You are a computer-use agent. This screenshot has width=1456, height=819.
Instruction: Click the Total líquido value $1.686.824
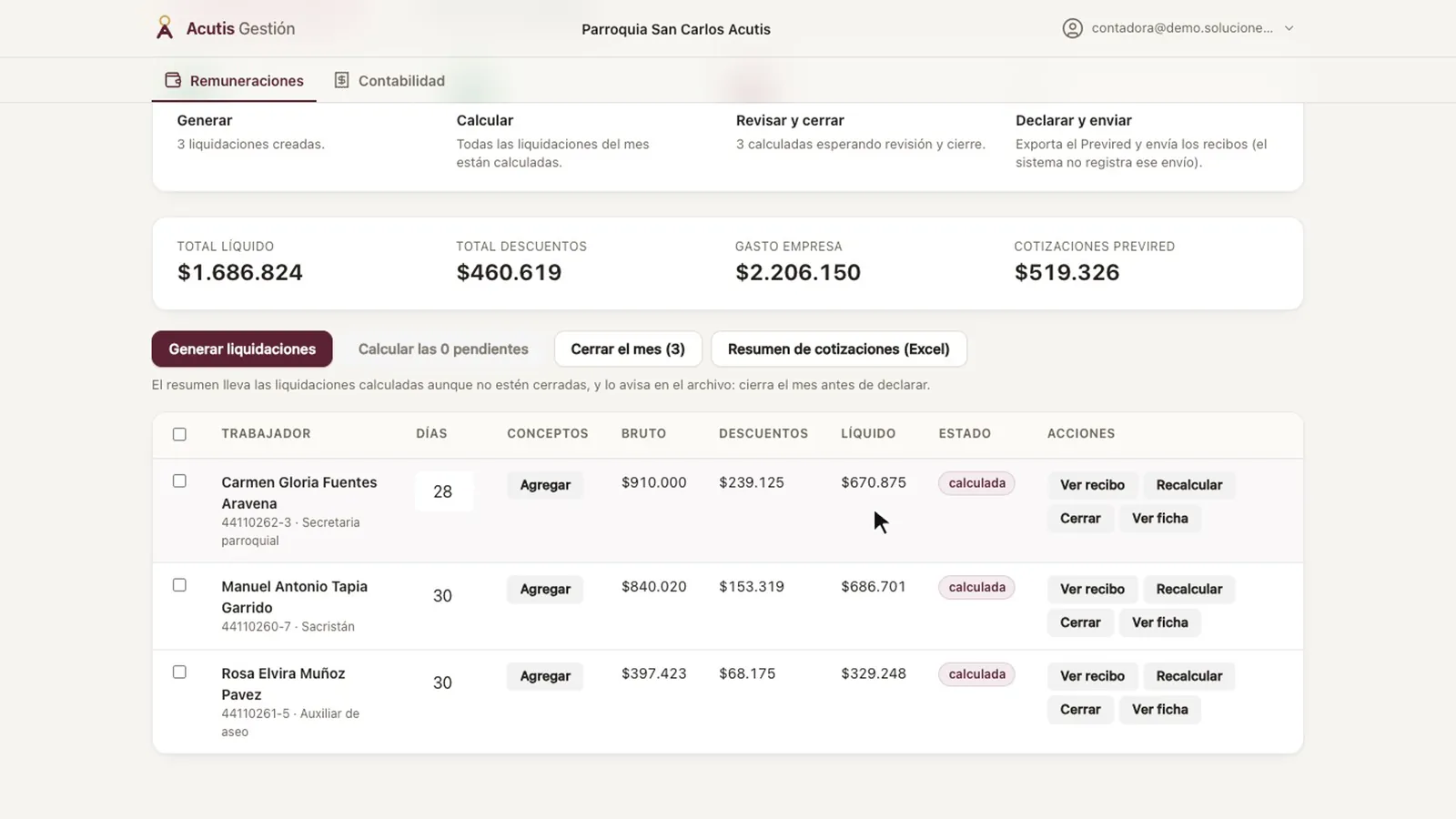click(x=240, y=272)
